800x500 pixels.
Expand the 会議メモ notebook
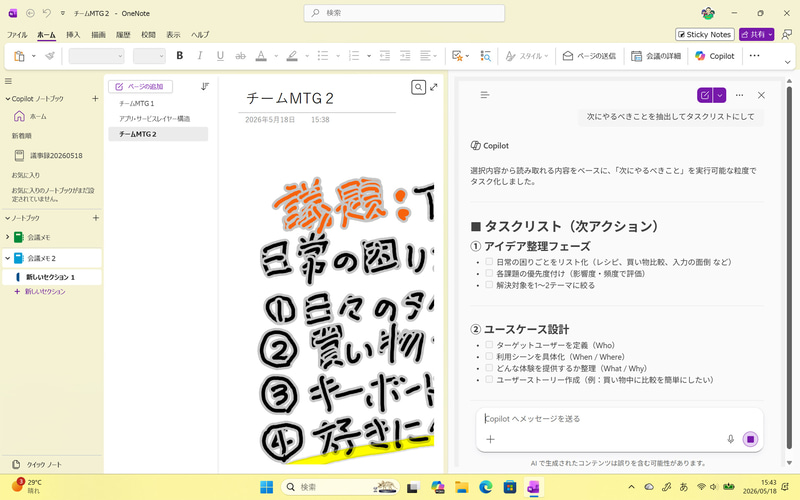coord(7,237)
